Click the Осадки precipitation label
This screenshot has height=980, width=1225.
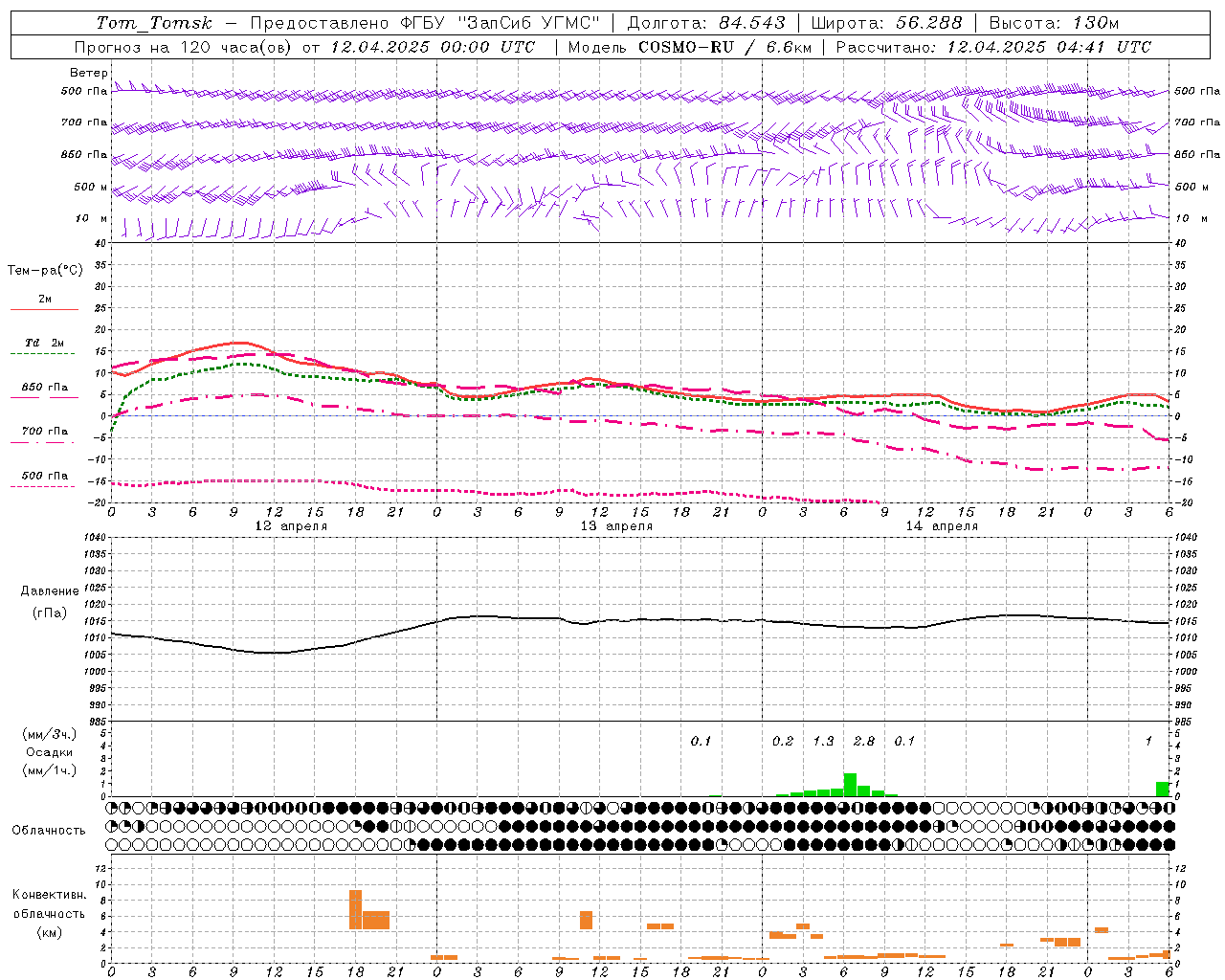[x=50, y=752]
